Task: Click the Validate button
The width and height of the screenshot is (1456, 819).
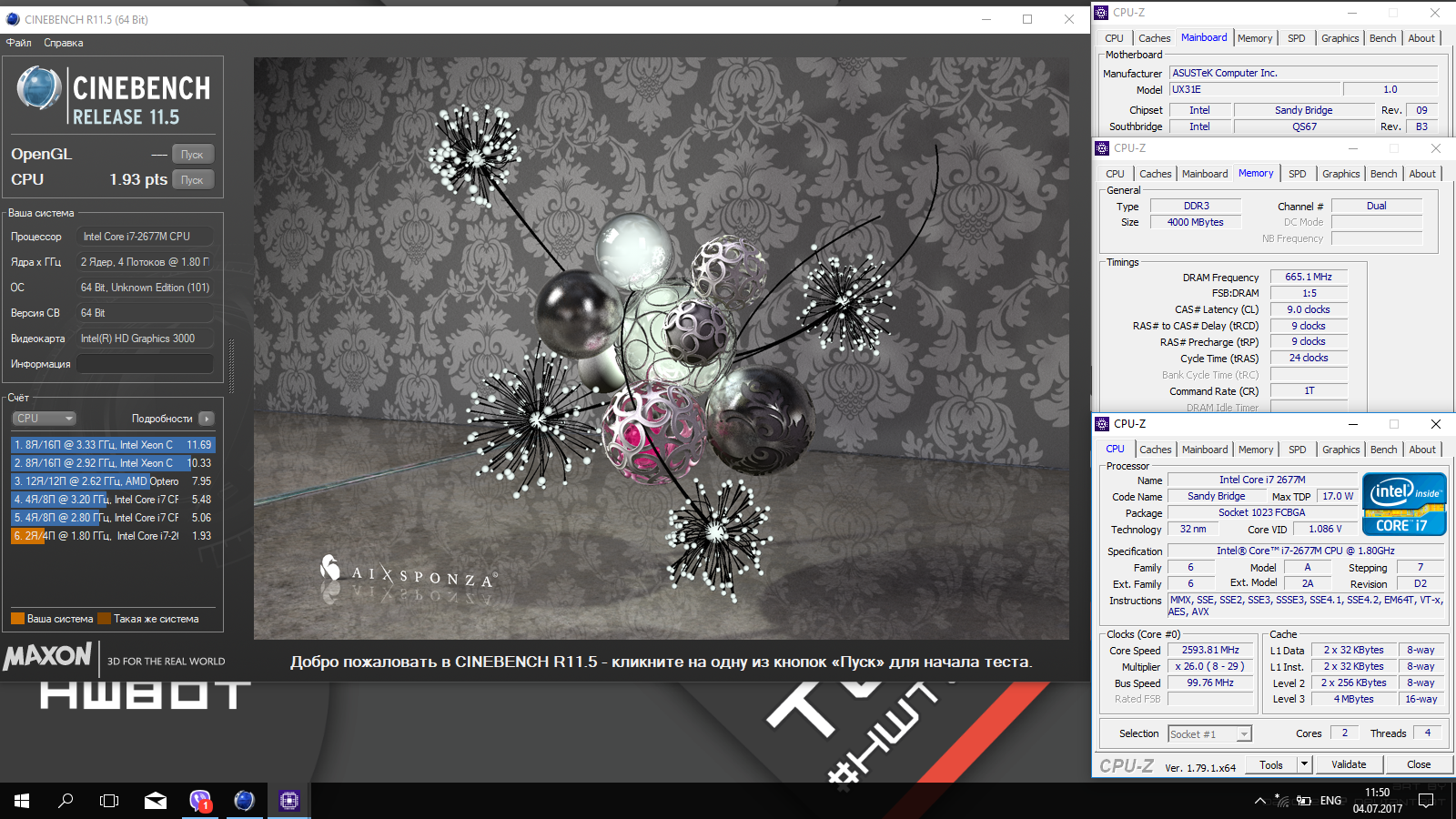Action: pos(1349,764)
